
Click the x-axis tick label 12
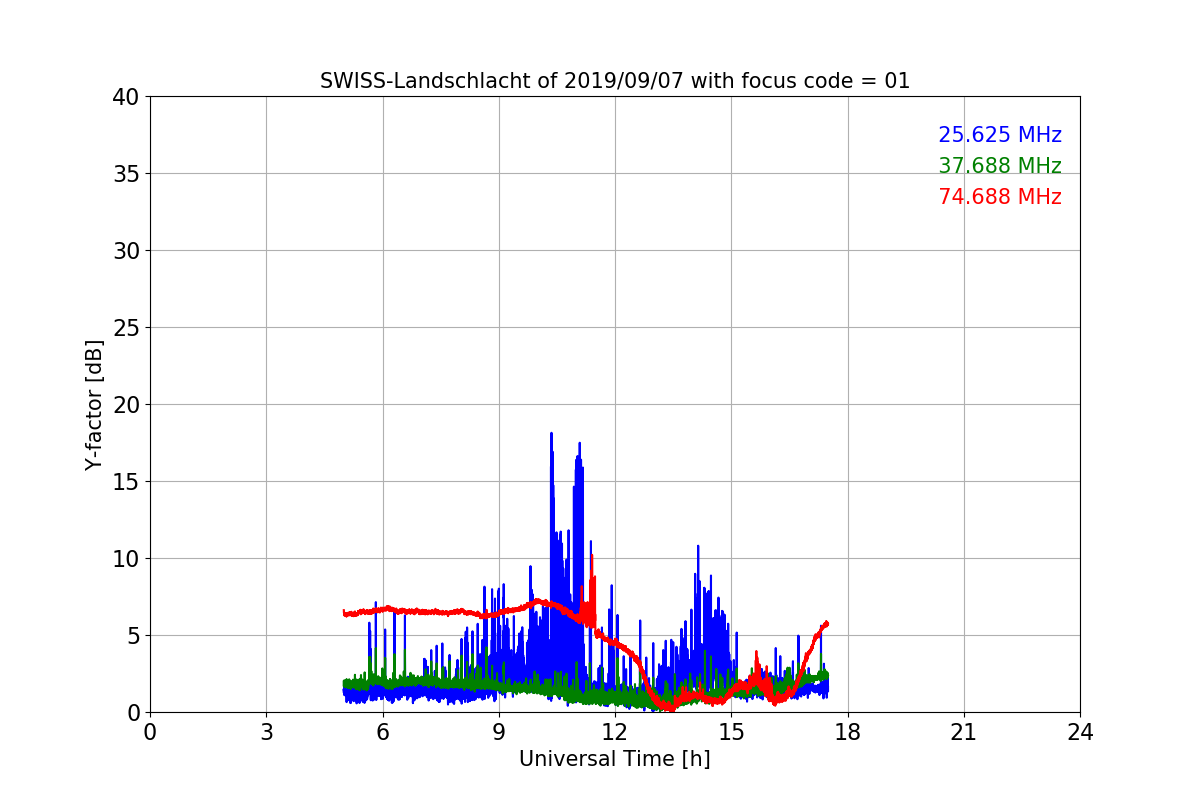click(x=615, y=732)
